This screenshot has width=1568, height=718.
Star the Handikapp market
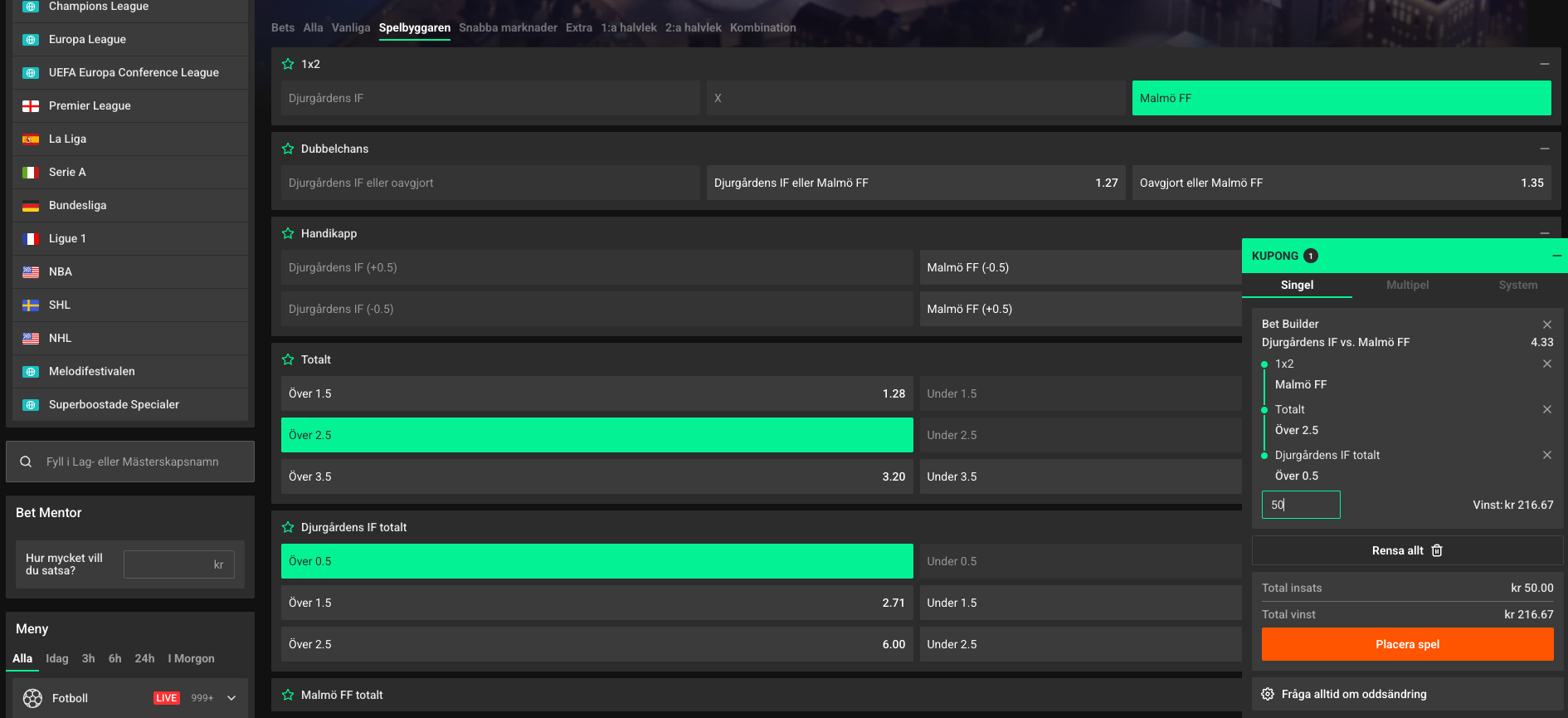coord(288,233)
